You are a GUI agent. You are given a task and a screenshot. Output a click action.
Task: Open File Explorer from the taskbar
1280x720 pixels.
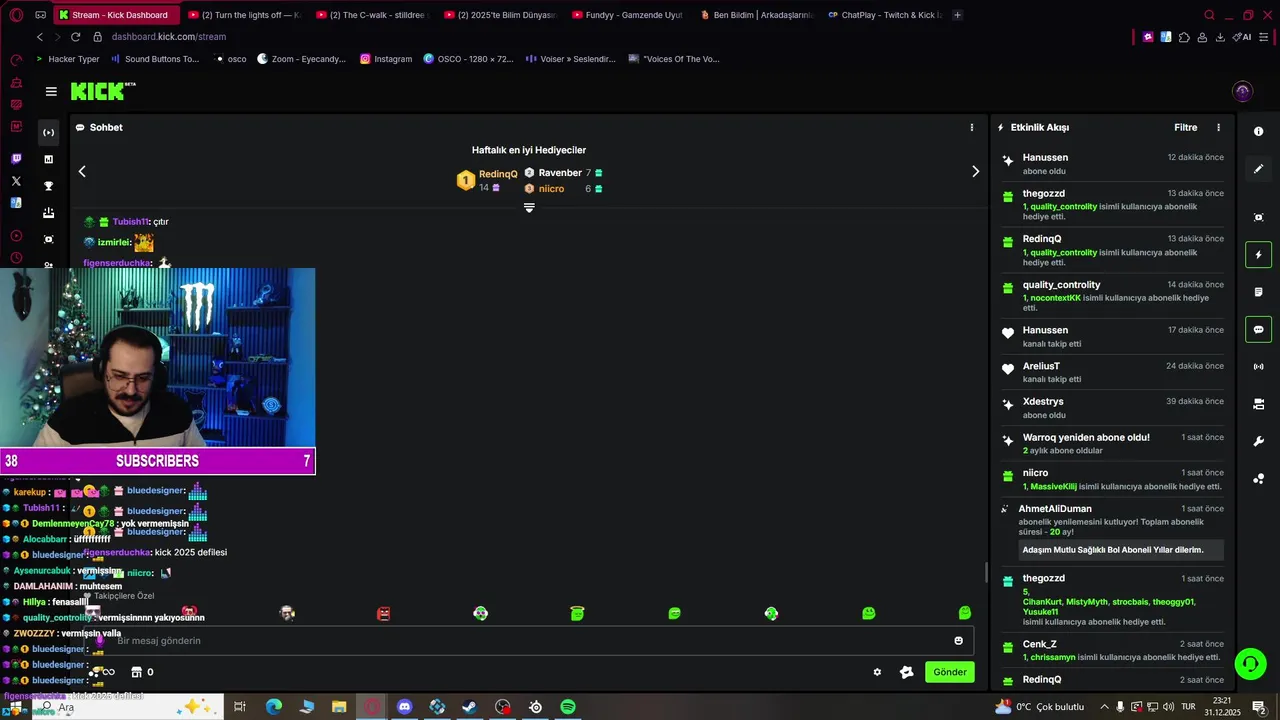point(339,707)
